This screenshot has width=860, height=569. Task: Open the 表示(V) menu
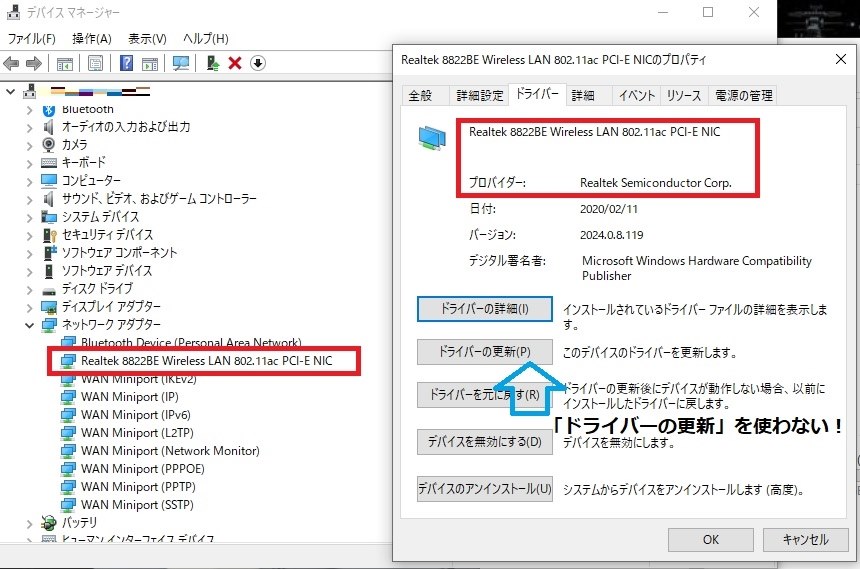click(x=147, y=38)
